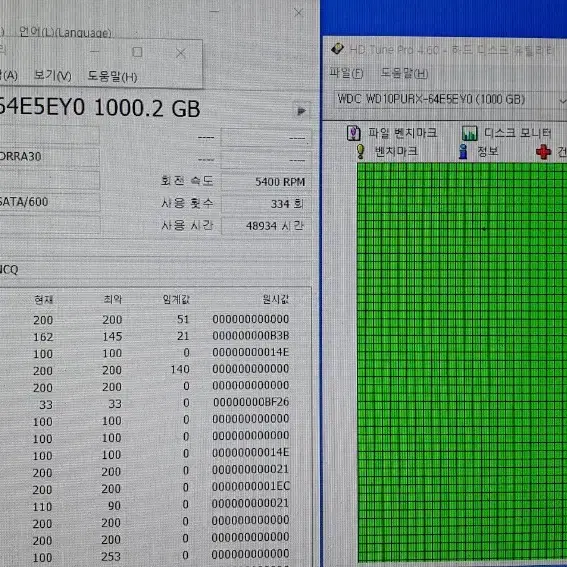Open the 언어(L)(Language) menu
Image resolution: width=567 pixels, height=567 pixels.
pos(65,33)
